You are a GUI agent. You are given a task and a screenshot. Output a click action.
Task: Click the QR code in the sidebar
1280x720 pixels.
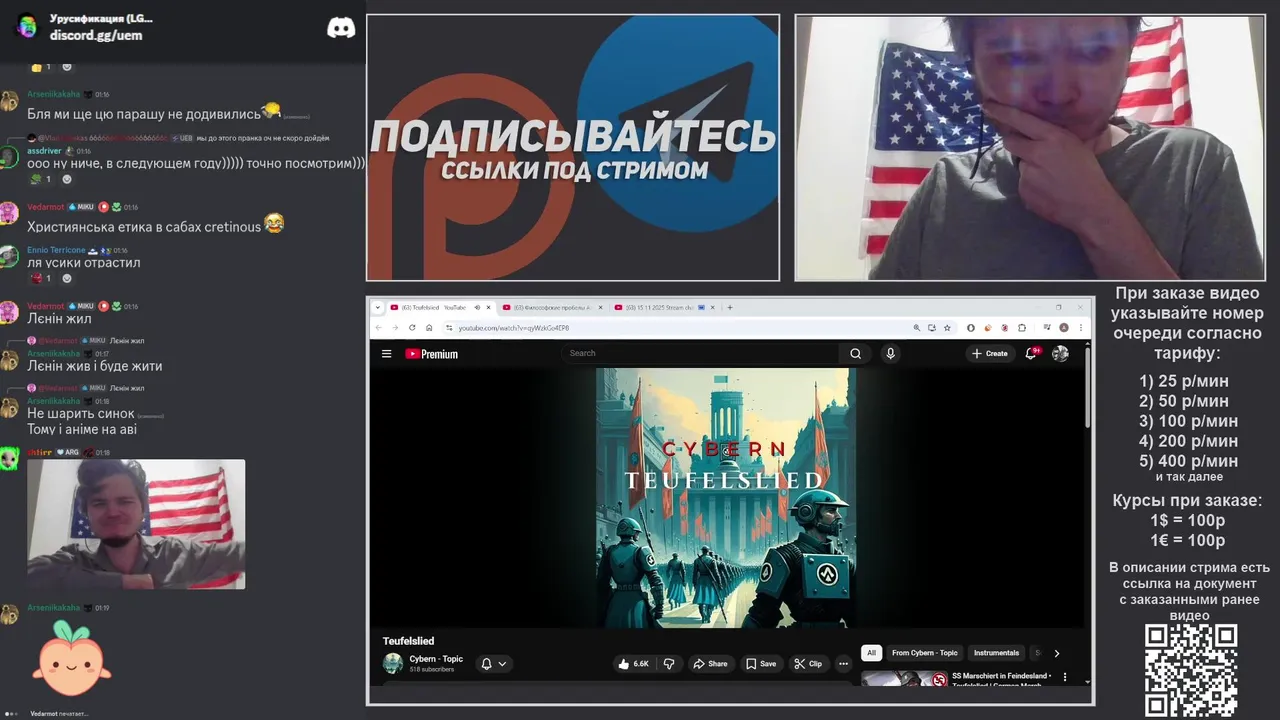coord(1191,670)
